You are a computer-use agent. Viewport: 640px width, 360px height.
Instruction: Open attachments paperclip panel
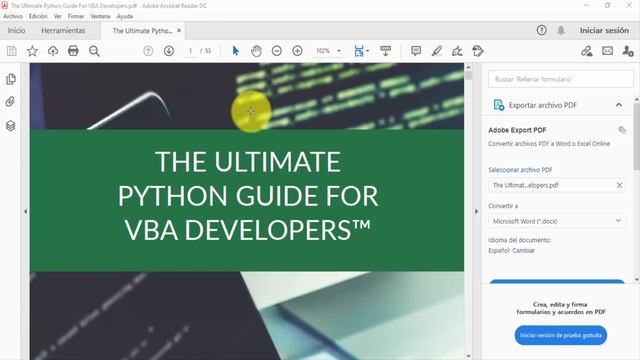10,102
